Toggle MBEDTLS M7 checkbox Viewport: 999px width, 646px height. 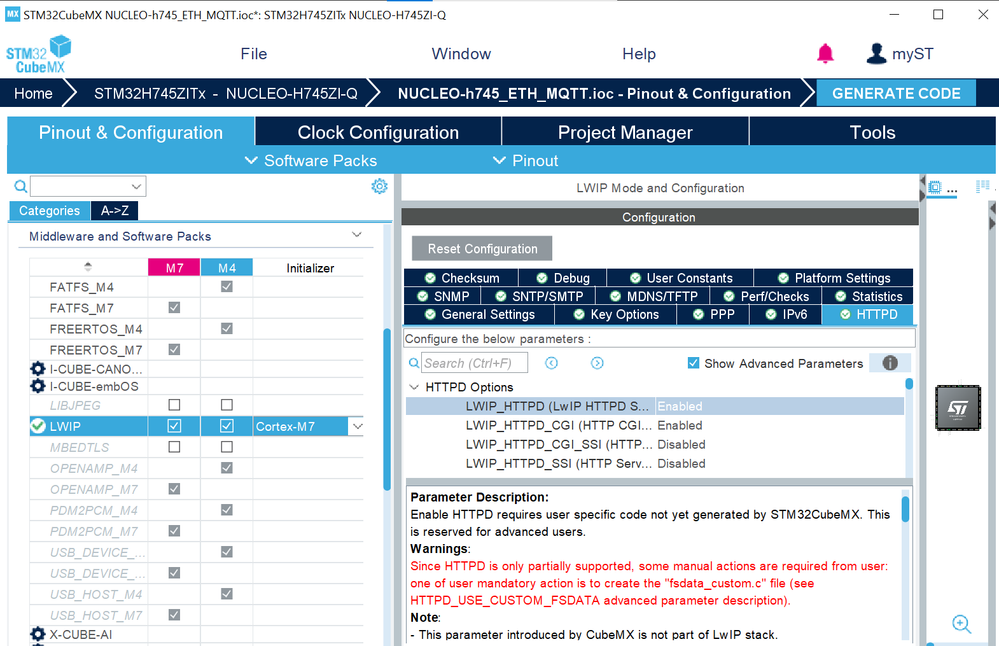174,447
